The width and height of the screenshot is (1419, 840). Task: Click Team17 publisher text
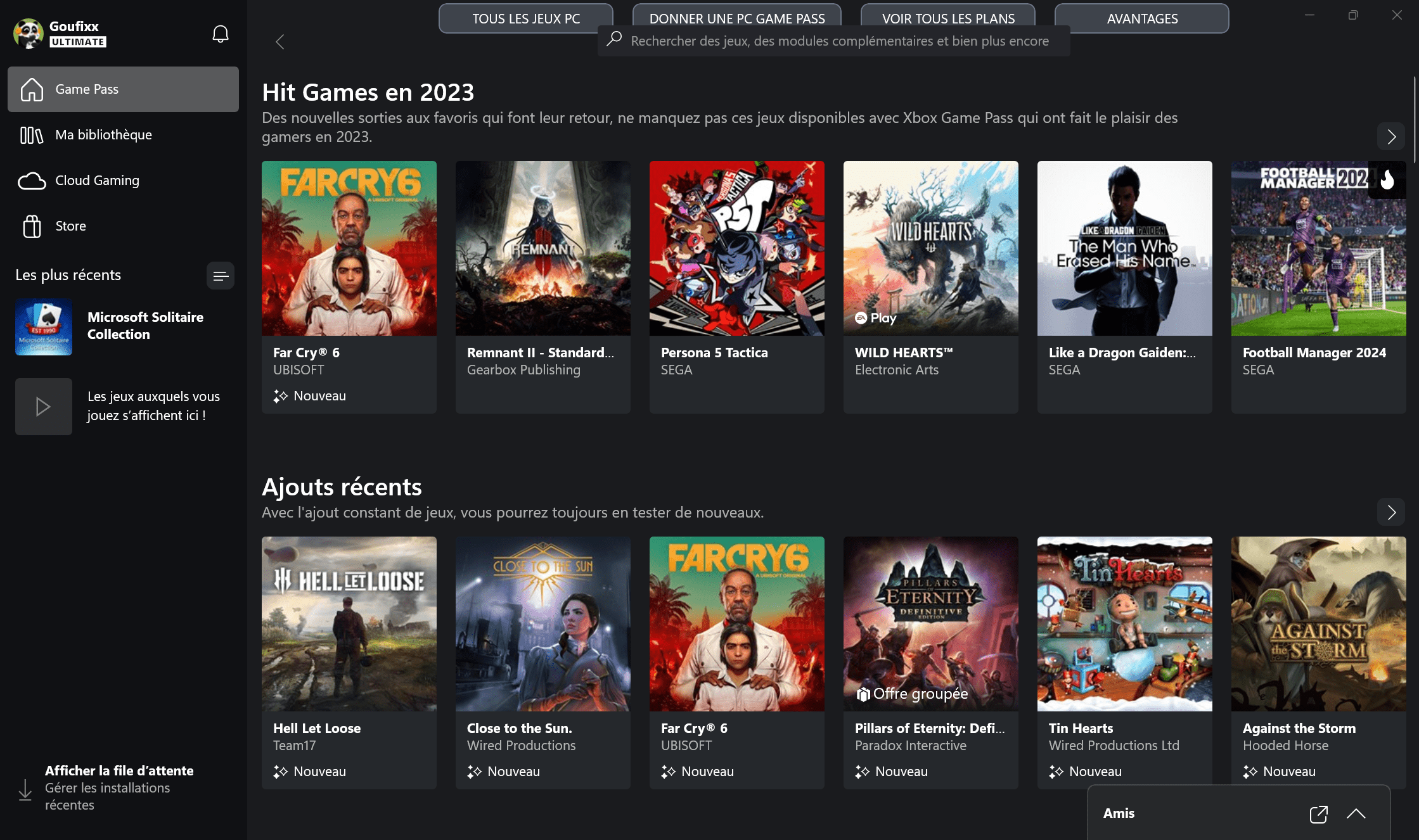[295, 746]
